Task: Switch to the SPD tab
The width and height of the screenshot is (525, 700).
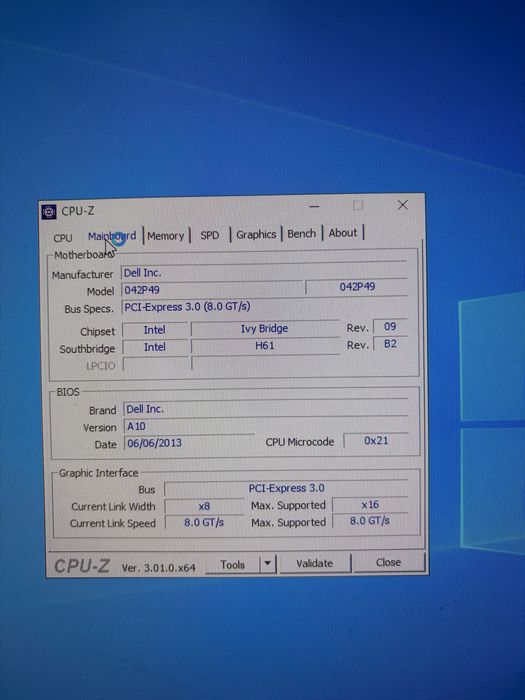Action: (x=210, y=235)
